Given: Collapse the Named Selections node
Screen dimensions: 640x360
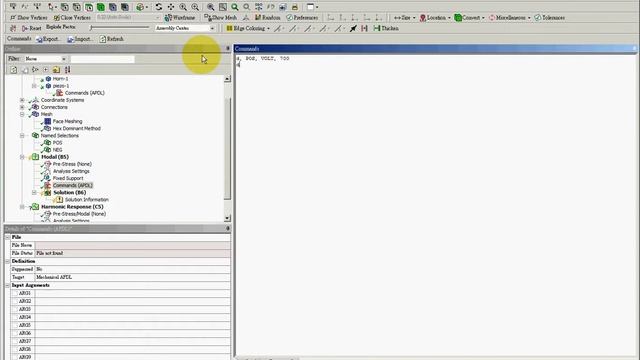Looking at the screenshot, I should click(x=22, y=136).
